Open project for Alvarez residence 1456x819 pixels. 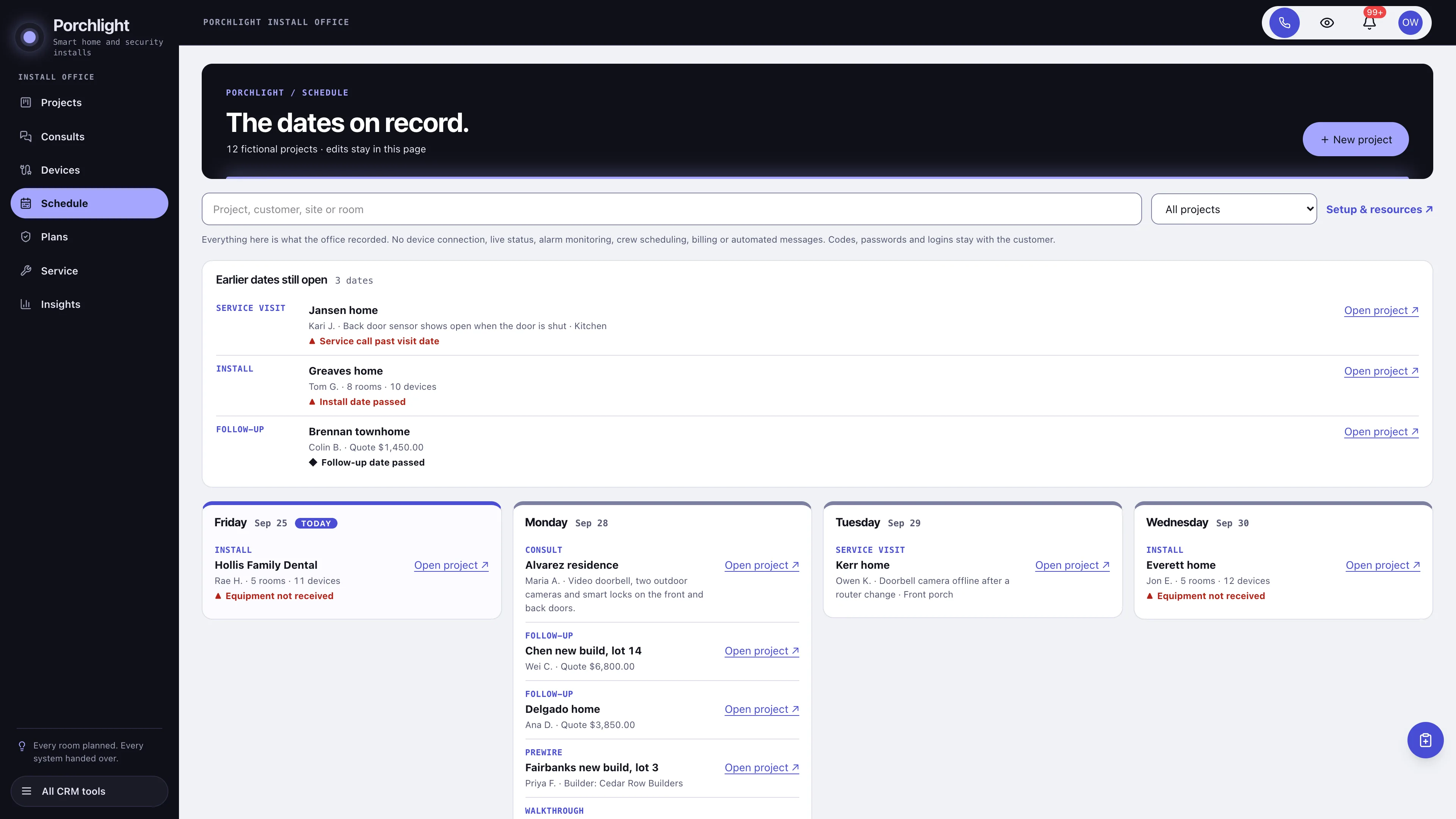click(x=762, y=565)
